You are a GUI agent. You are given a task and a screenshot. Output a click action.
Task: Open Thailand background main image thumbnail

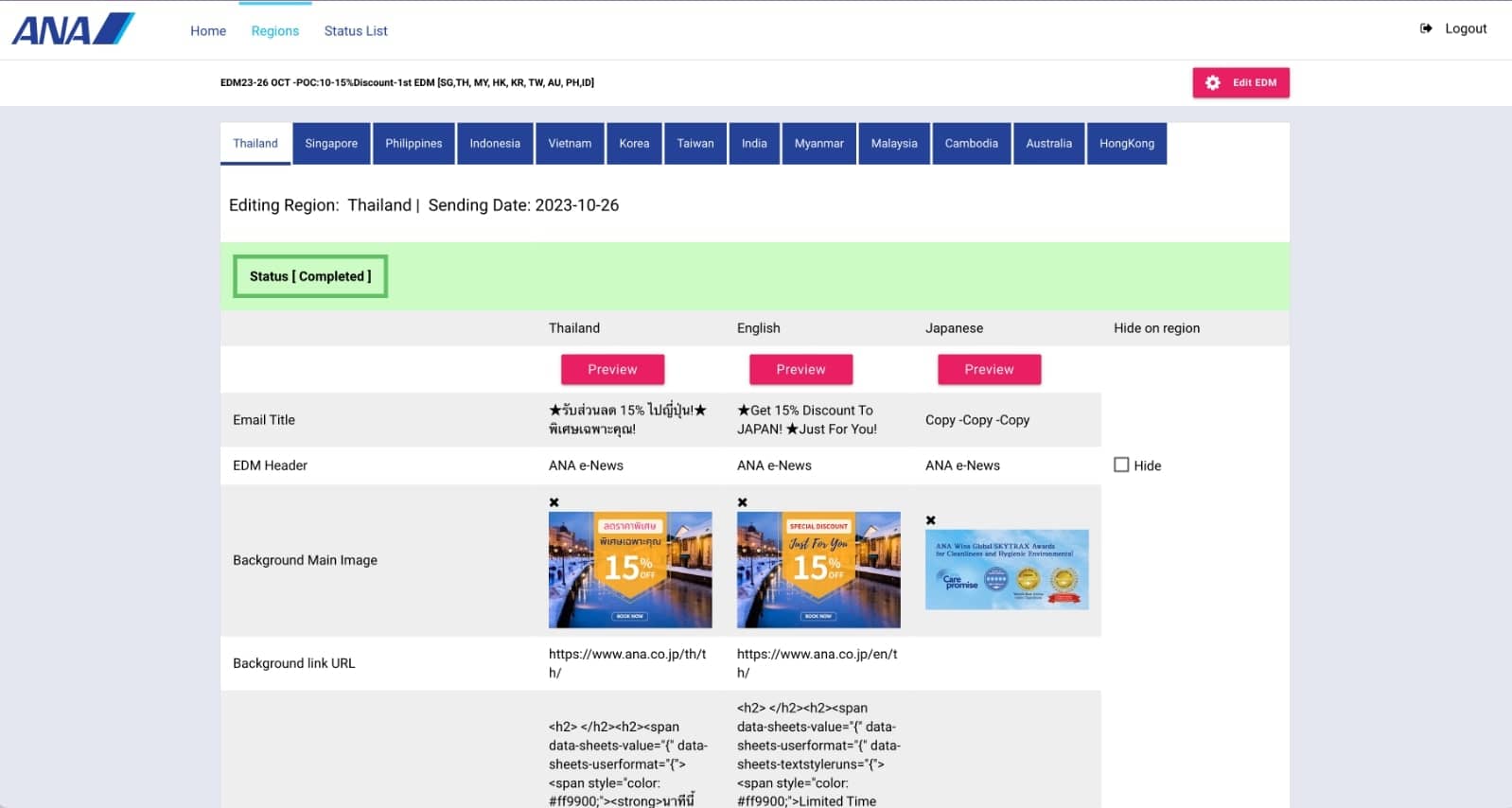630,570
